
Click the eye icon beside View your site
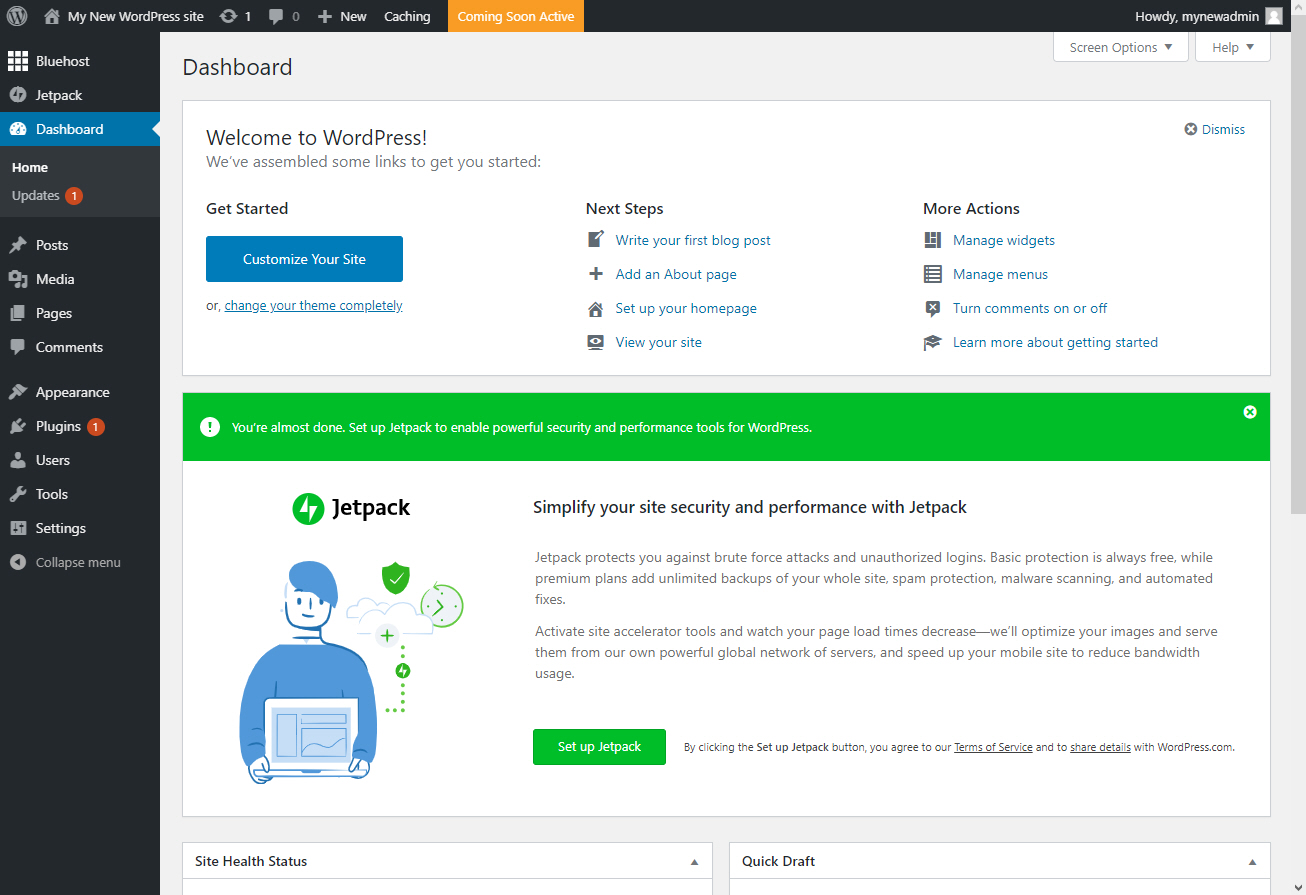point(596,342)
